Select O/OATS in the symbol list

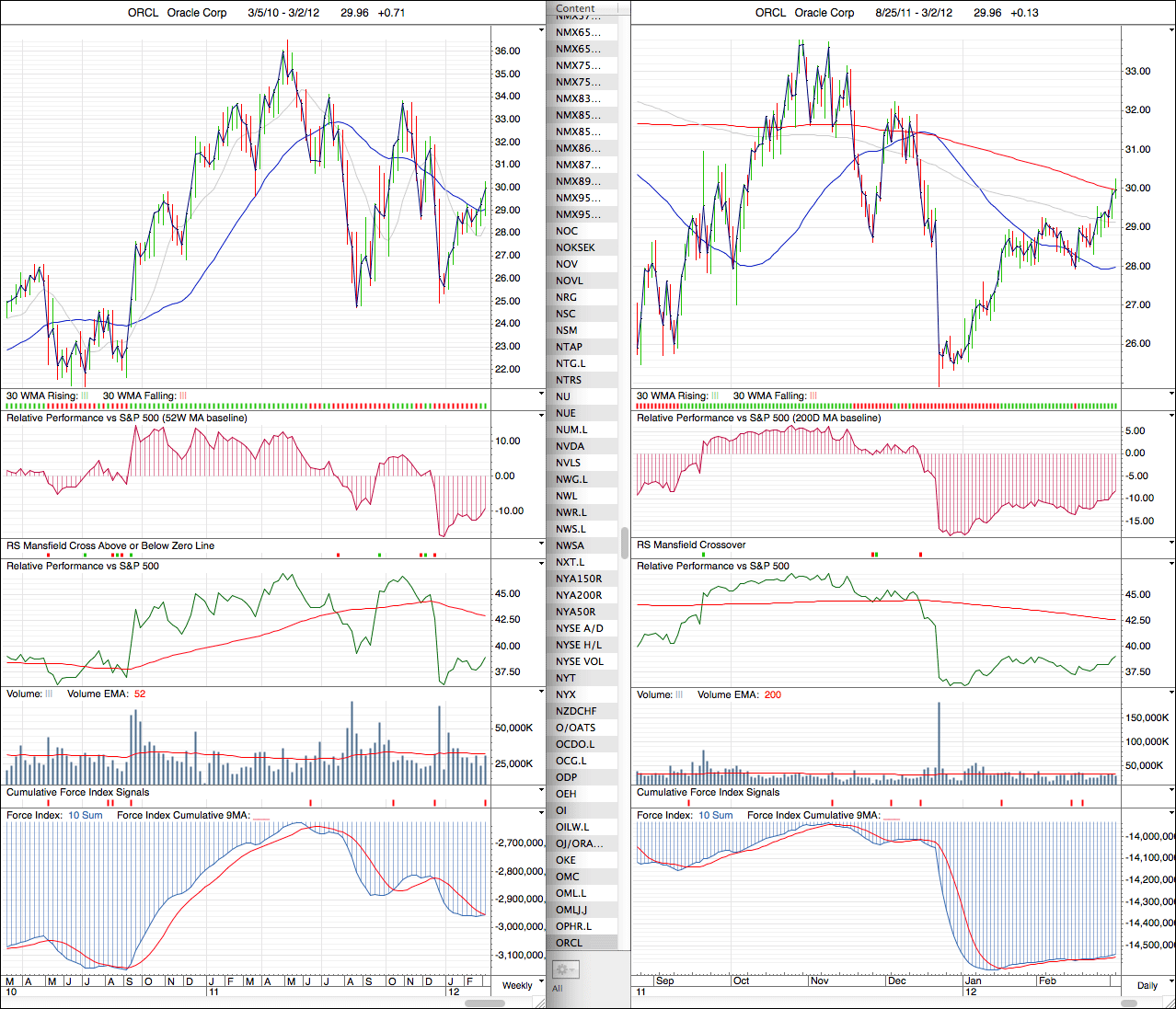pos(583,728)
